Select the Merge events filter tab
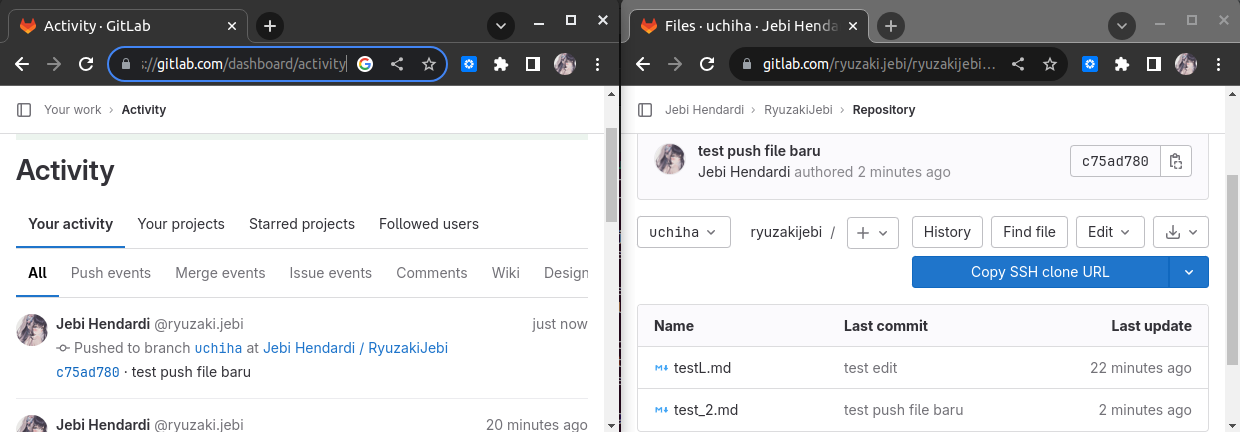1240x432 pixels. (x=220, y=273)
